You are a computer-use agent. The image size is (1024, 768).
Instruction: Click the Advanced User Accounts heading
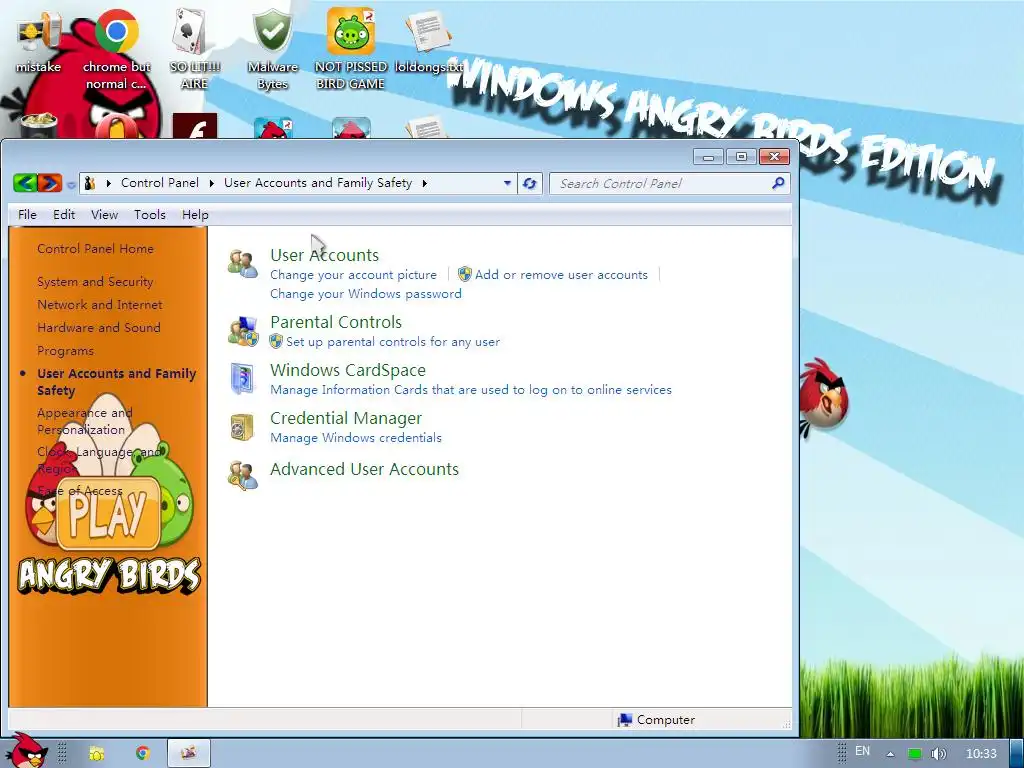pyautogui.click(x=364, y=469)
